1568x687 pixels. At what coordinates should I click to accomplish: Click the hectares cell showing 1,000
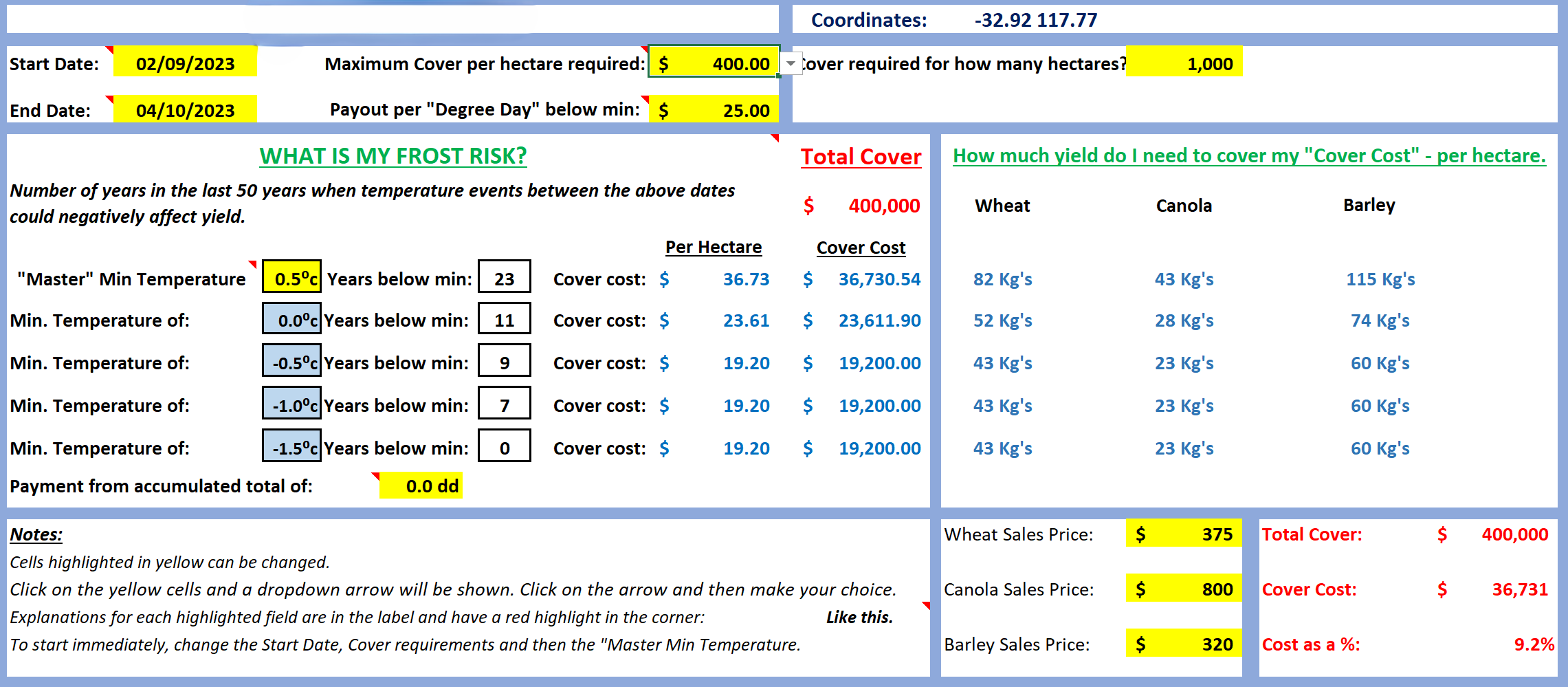tap(1184, 64)
